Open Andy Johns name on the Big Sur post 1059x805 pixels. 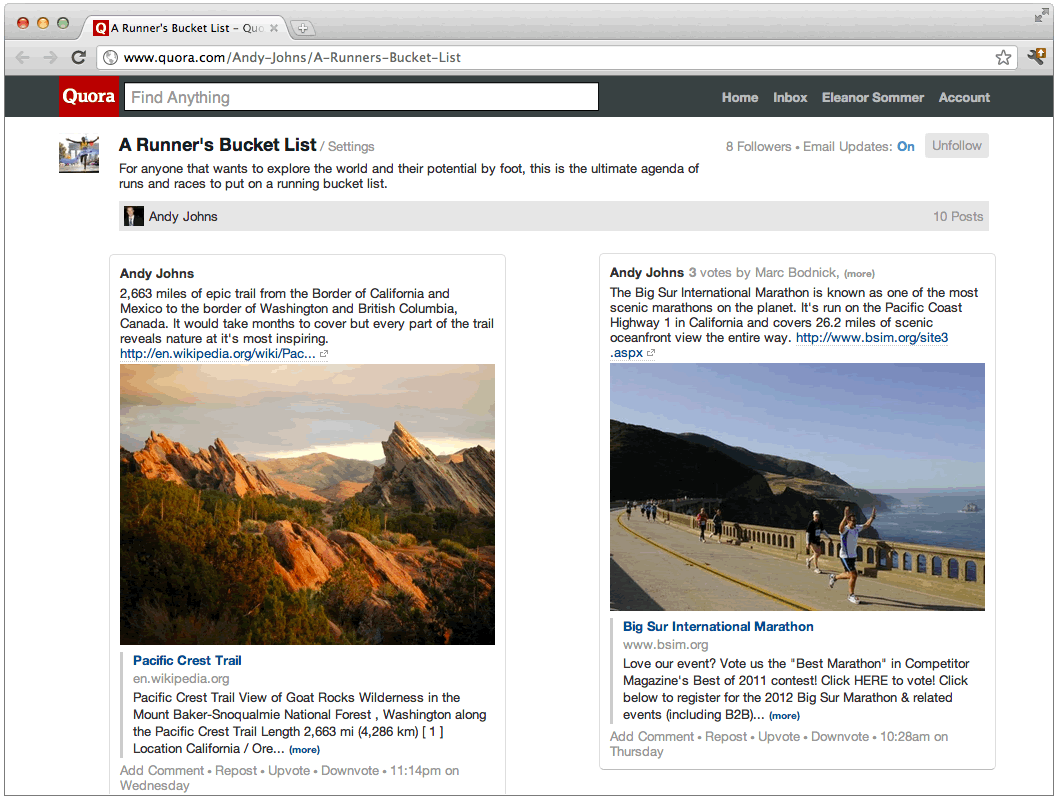[x=646, y=272]
